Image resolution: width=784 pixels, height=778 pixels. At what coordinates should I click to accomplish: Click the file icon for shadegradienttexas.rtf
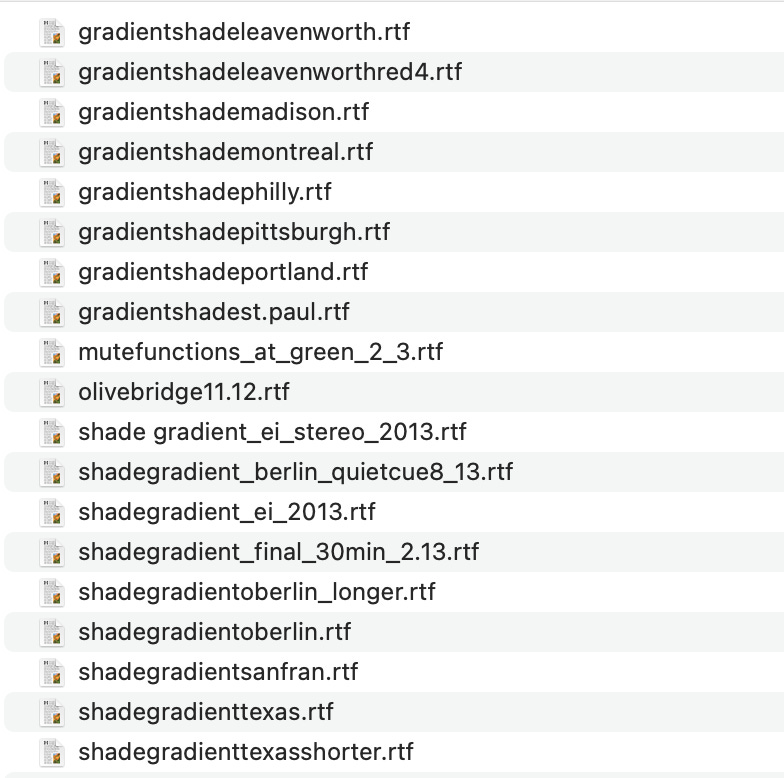pyautogui.click(x=52, y=712)
